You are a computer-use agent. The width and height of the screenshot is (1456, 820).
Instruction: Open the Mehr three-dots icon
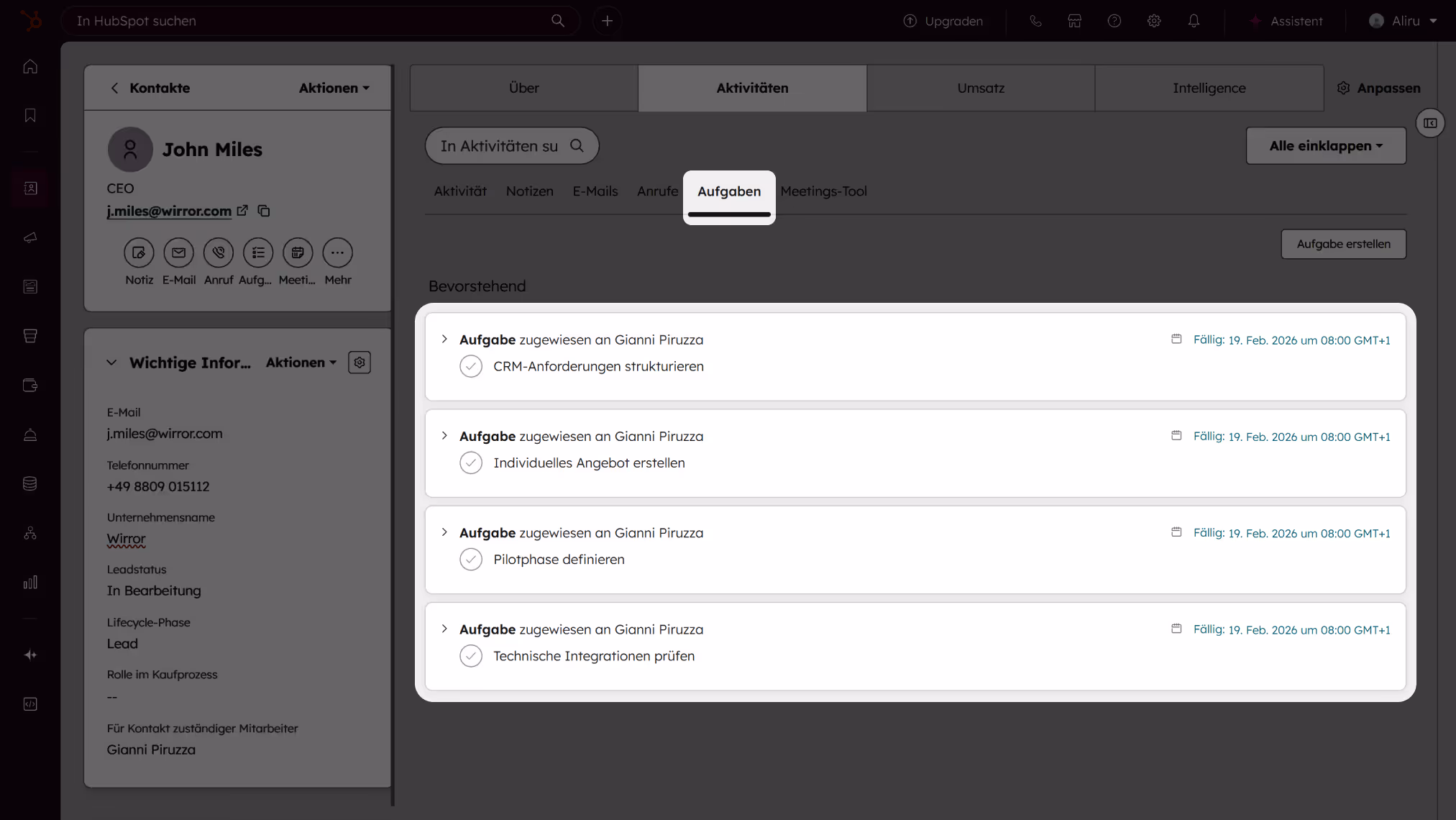[337, 252]
